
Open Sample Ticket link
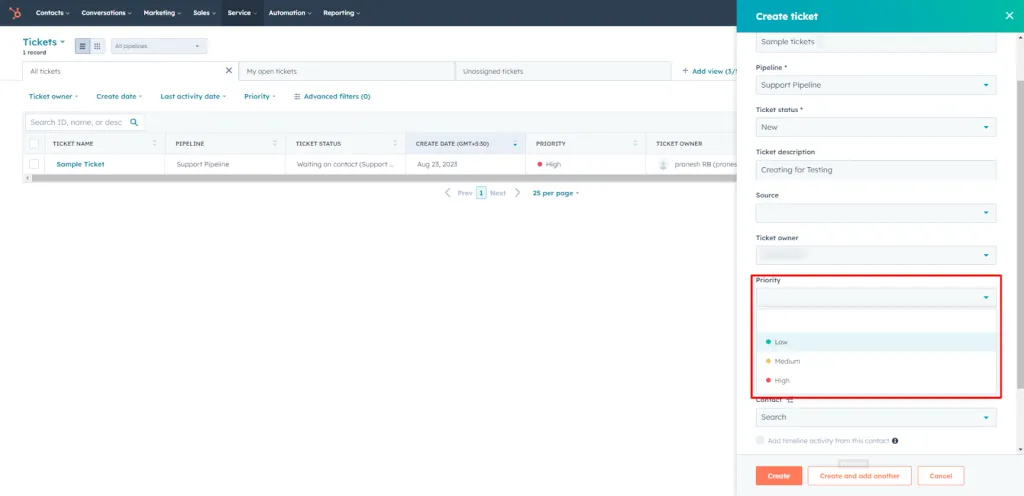[80, 164]
